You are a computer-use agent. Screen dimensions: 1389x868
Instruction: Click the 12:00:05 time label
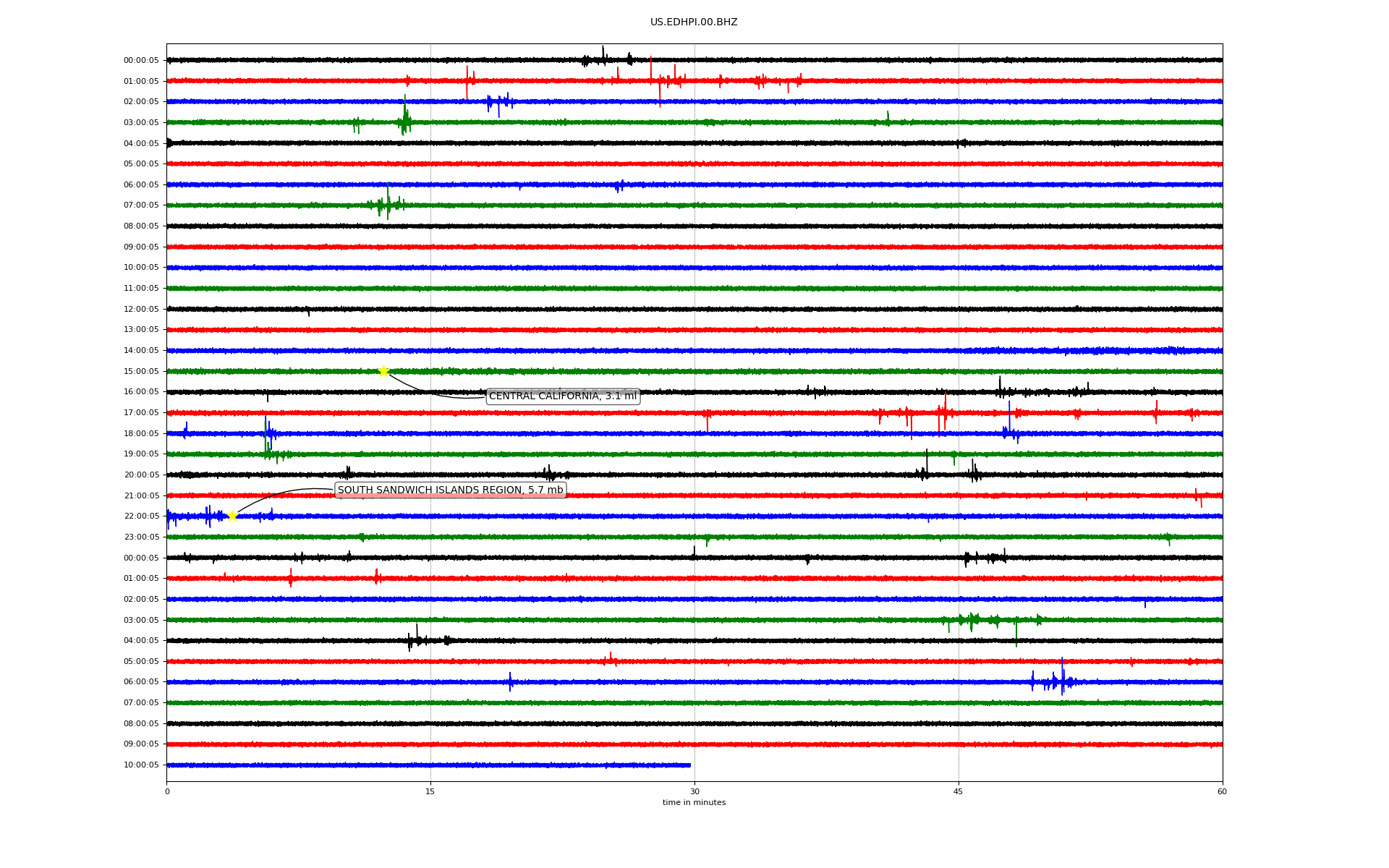coord(141,310)
